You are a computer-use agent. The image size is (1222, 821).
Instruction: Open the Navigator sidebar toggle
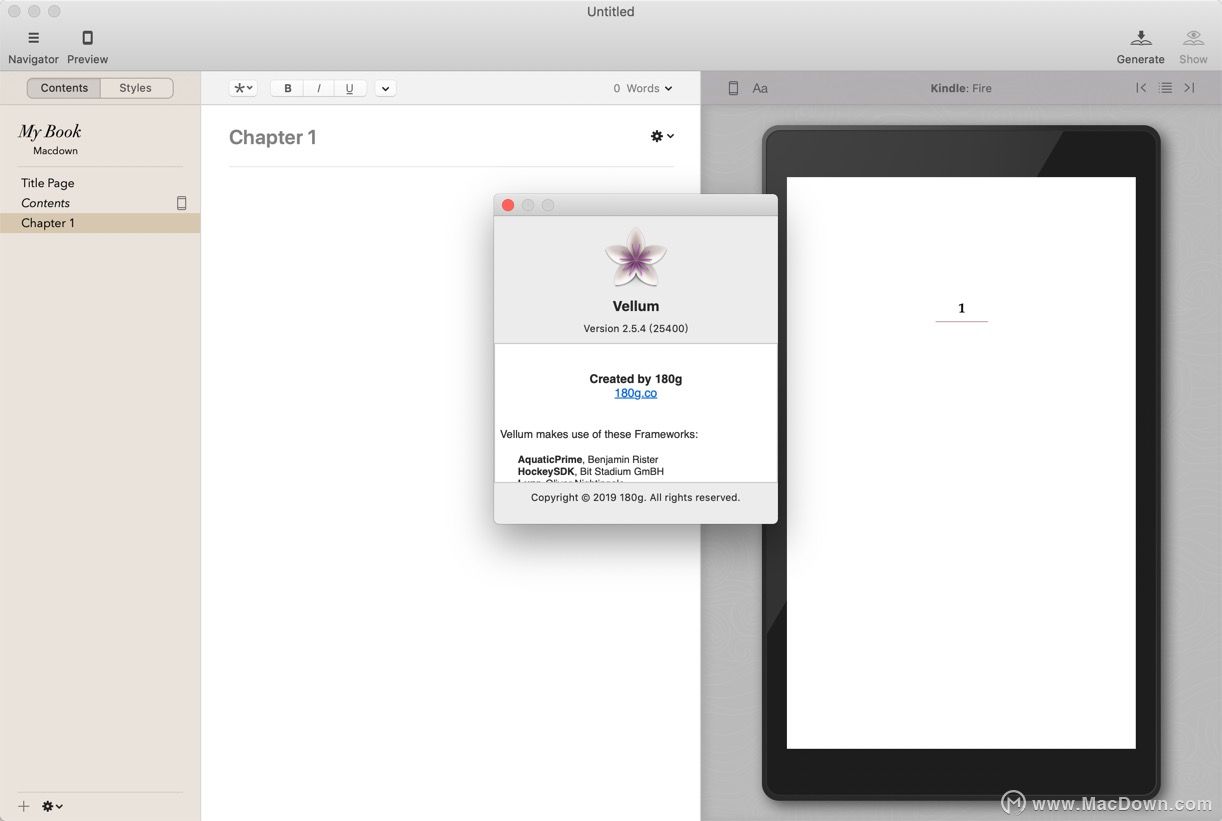coord(33,47)
